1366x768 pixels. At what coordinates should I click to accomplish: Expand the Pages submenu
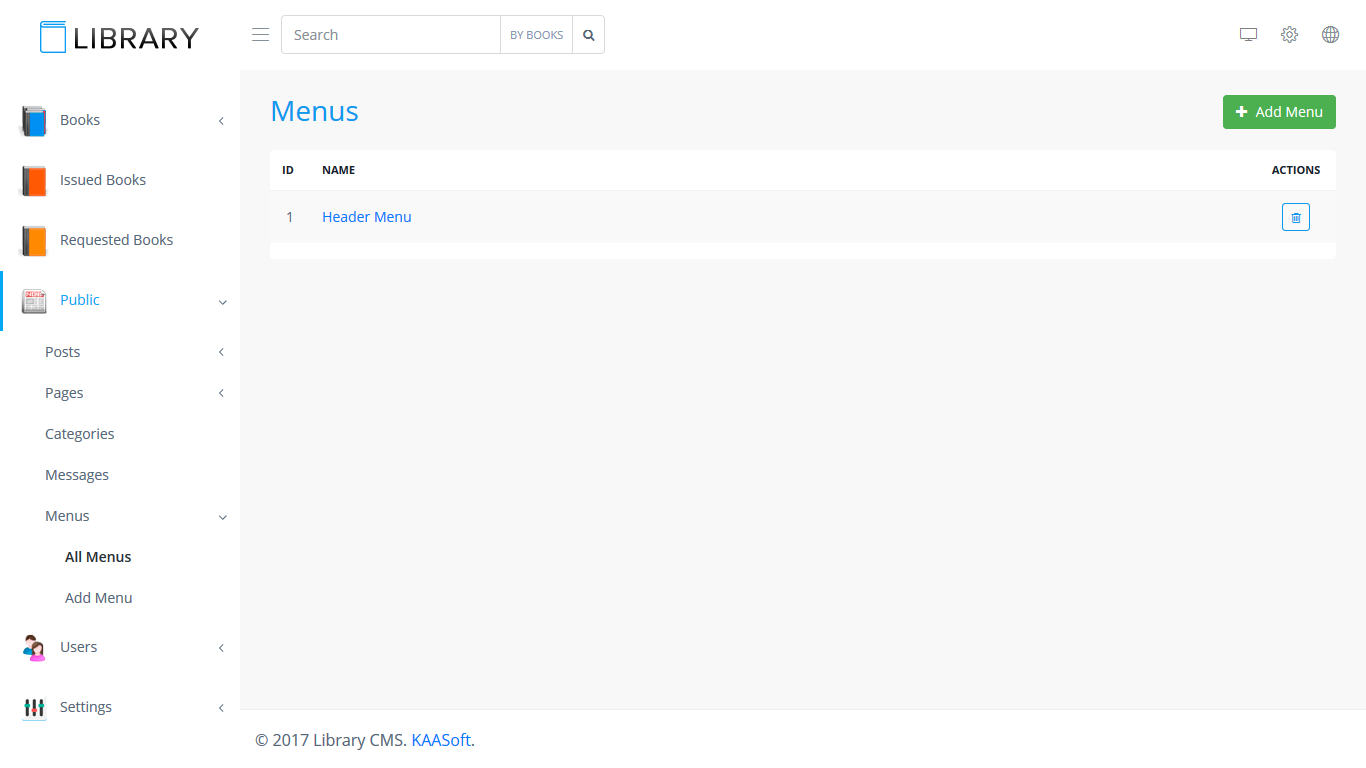(65, 393)
